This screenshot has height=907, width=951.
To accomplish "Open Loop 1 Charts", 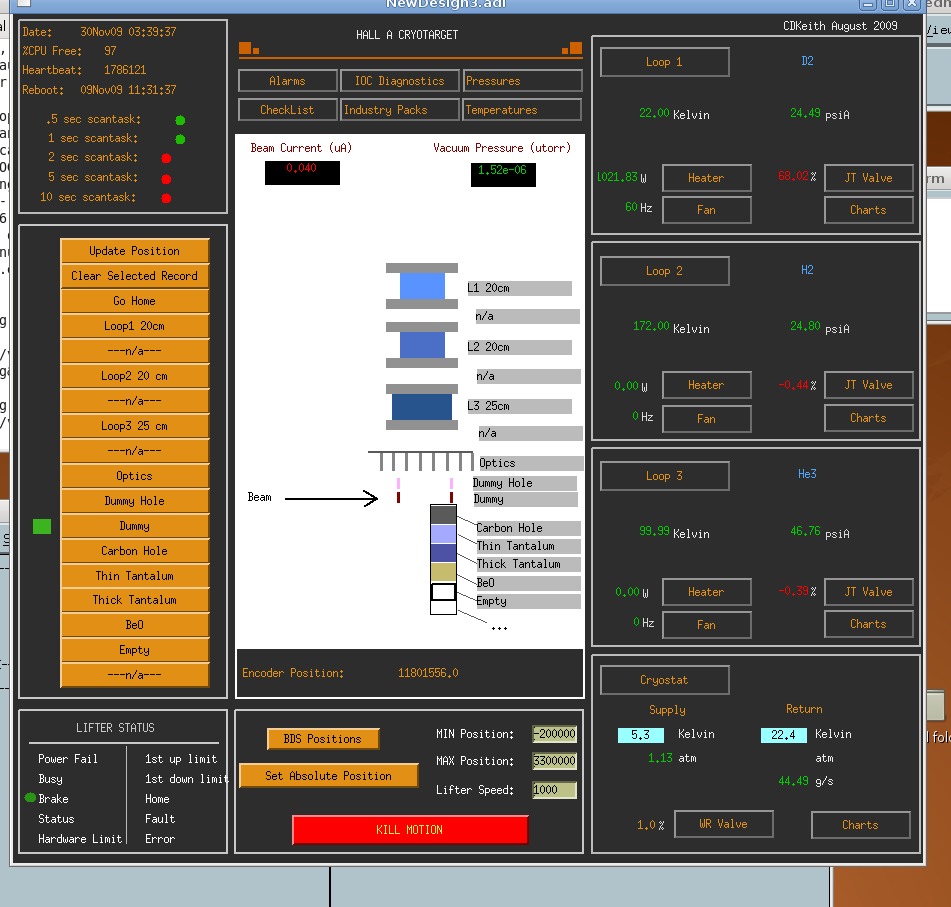I will click(x=869, y=210).
